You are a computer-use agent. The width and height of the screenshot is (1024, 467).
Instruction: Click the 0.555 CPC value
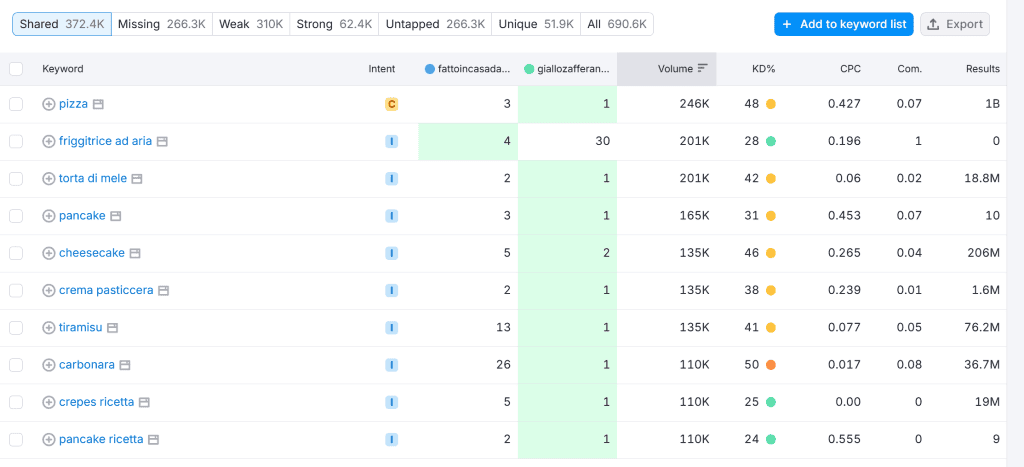(846, 439)
